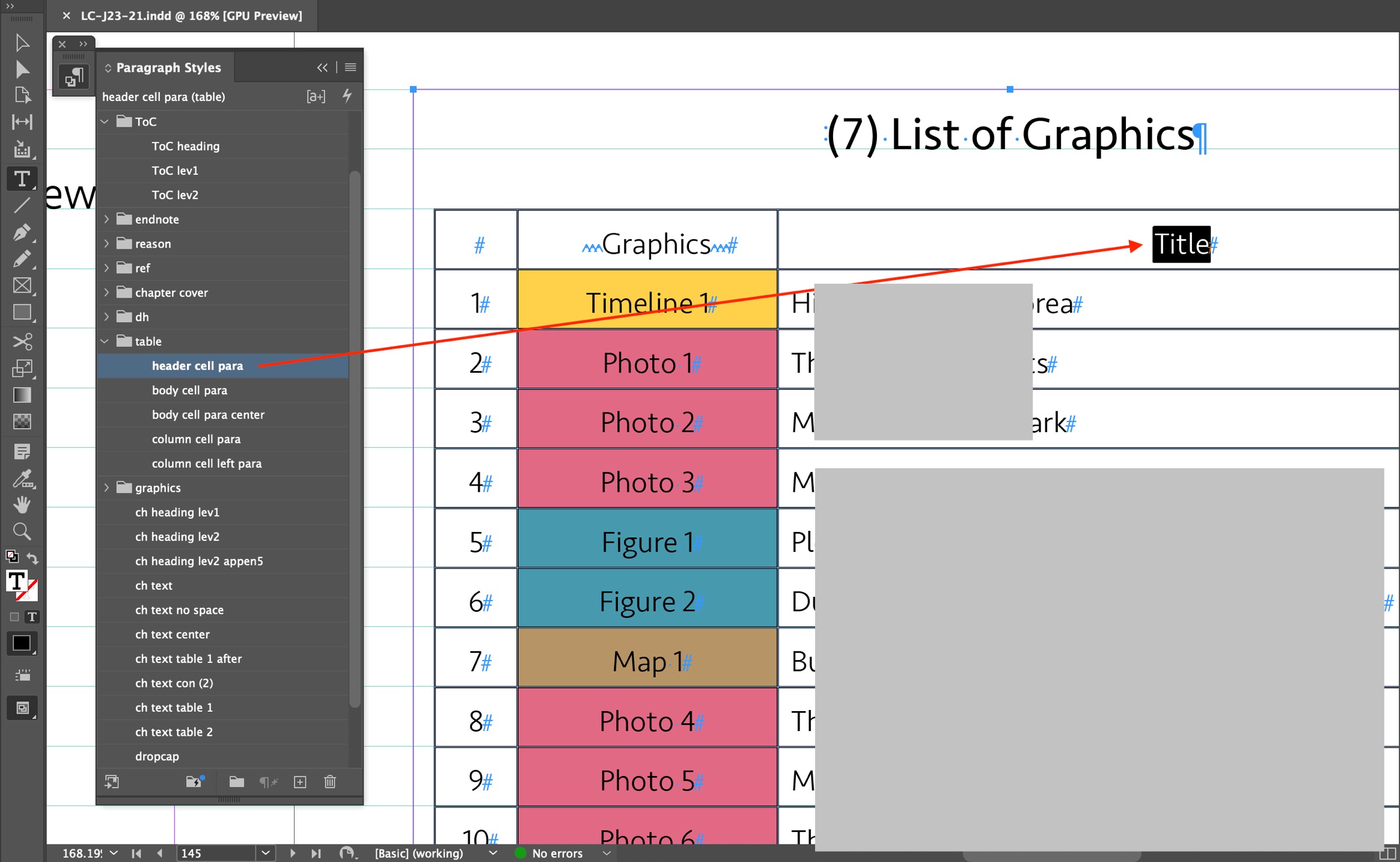Delete selected style via trash icon
This screenshot has height=862, width=1400.
pyautogui.click(x=330, y=781)
